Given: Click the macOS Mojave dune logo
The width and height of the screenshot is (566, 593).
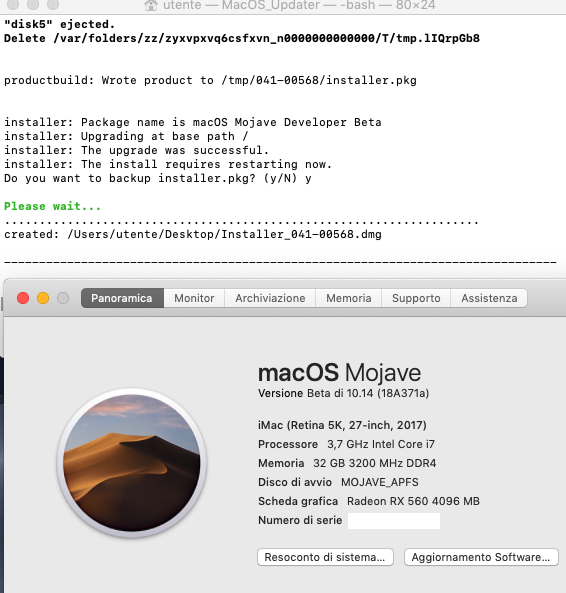Looking at the screenshot, I should (132, 463).
